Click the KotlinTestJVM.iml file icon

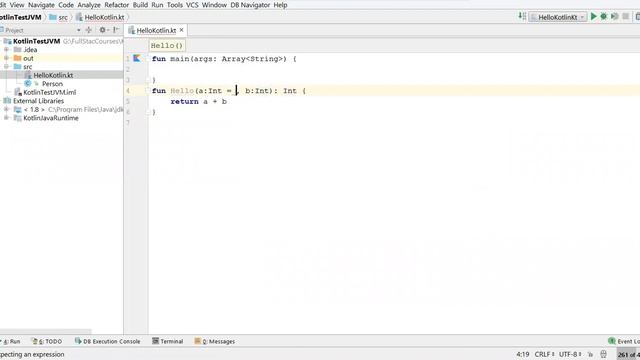[x=18, y=92]
